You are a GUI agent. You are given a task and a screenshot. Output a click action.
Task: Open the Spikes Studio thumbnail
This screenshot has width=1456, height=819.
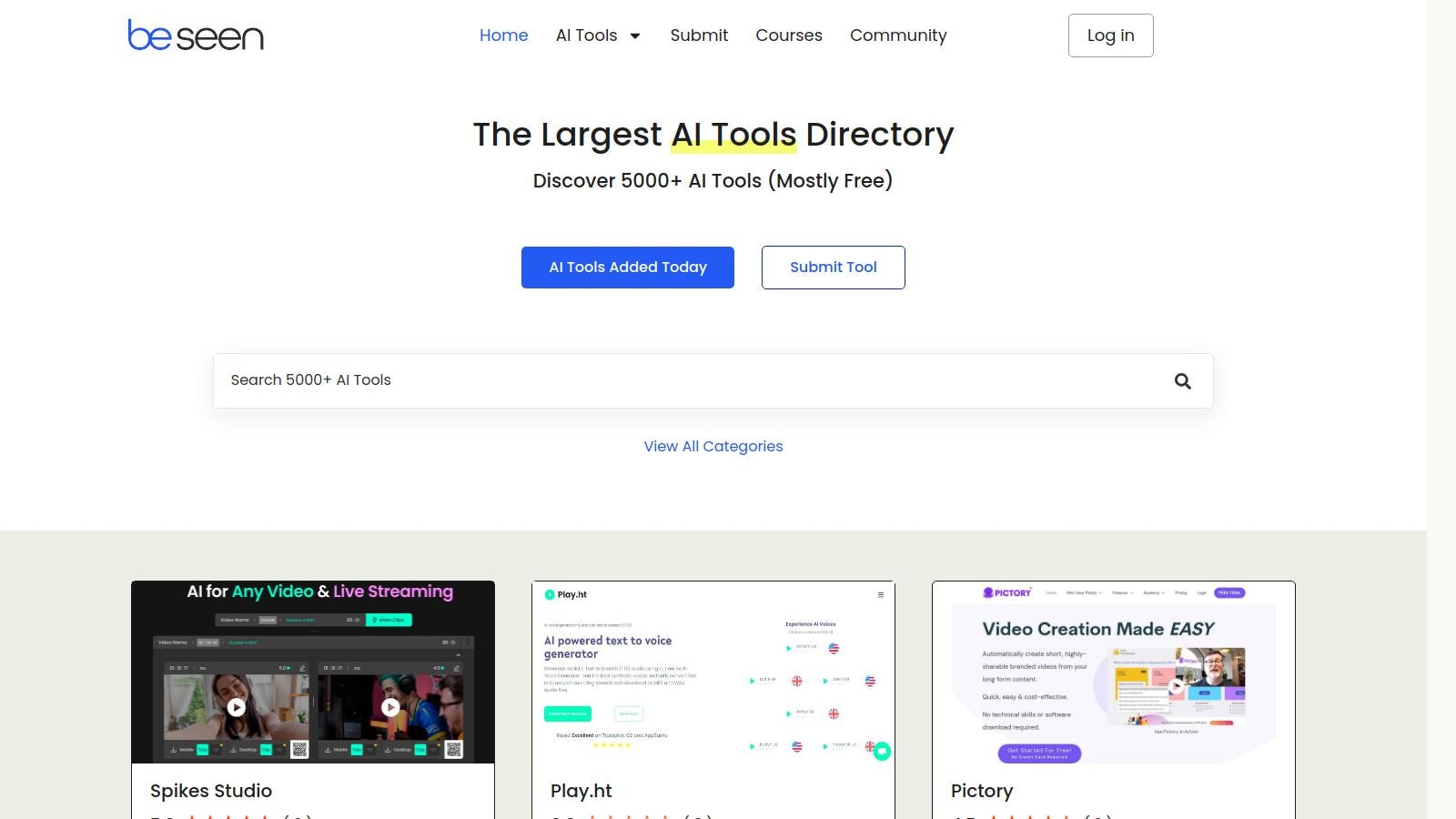(313, 672)
